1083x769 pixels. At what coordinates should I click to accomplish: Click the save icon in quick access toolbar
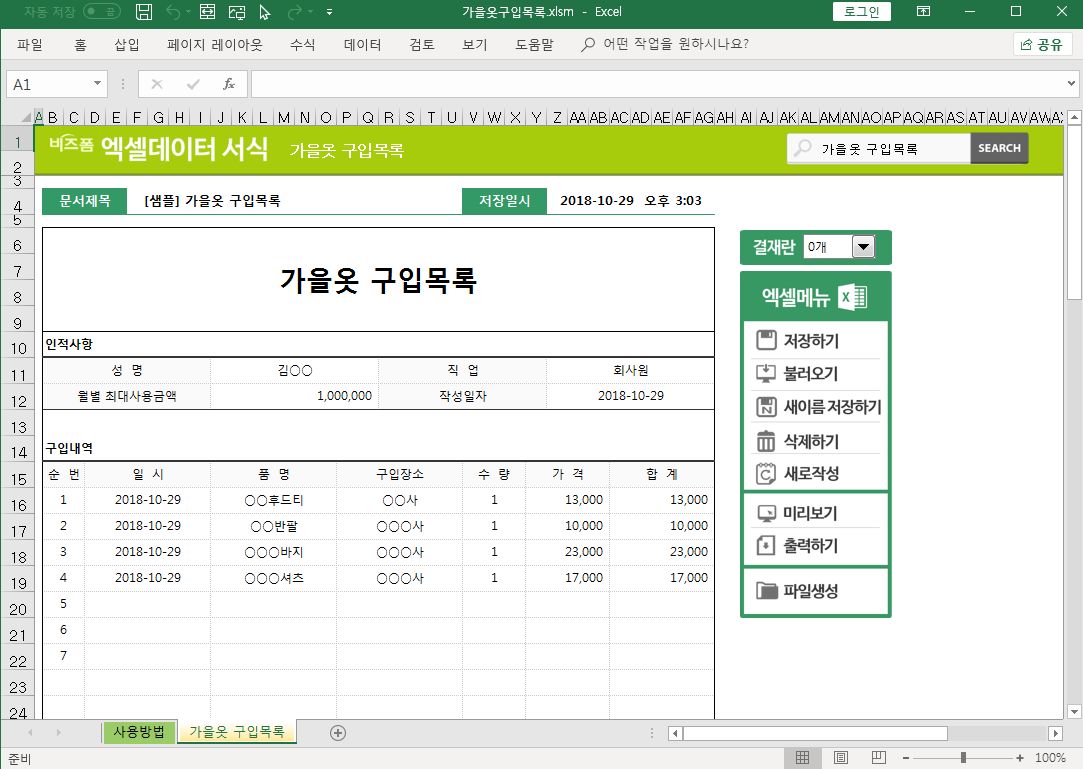click(x=144, y=12)
